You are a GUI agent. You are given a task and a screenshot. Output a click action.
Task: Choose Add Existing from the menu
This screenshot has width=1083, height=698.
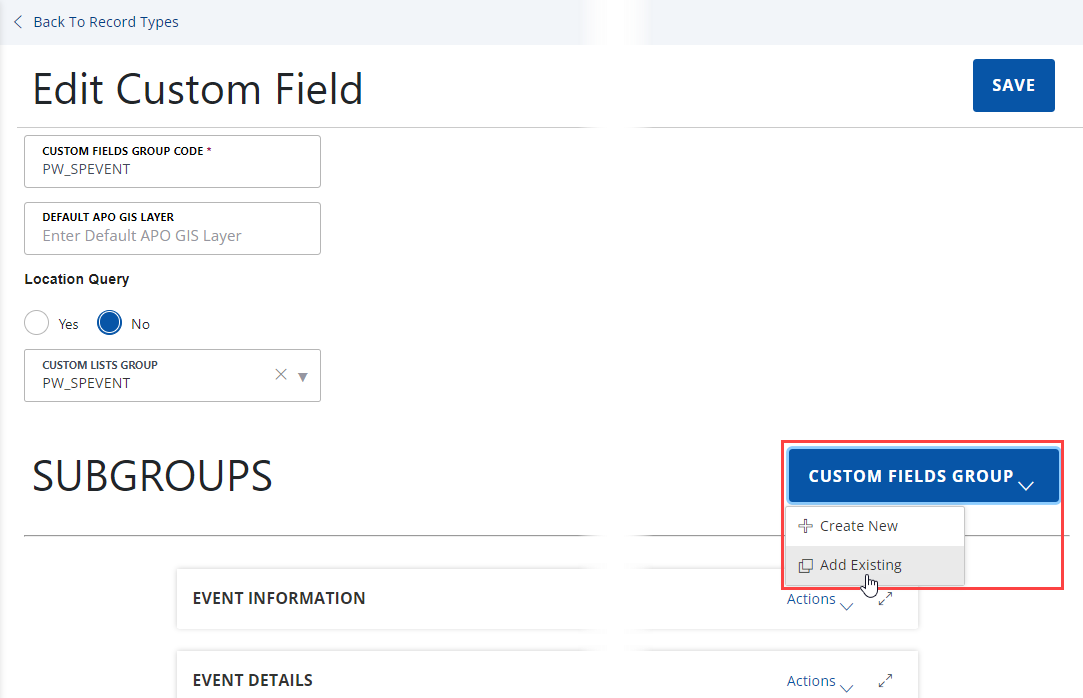[860, 565]
